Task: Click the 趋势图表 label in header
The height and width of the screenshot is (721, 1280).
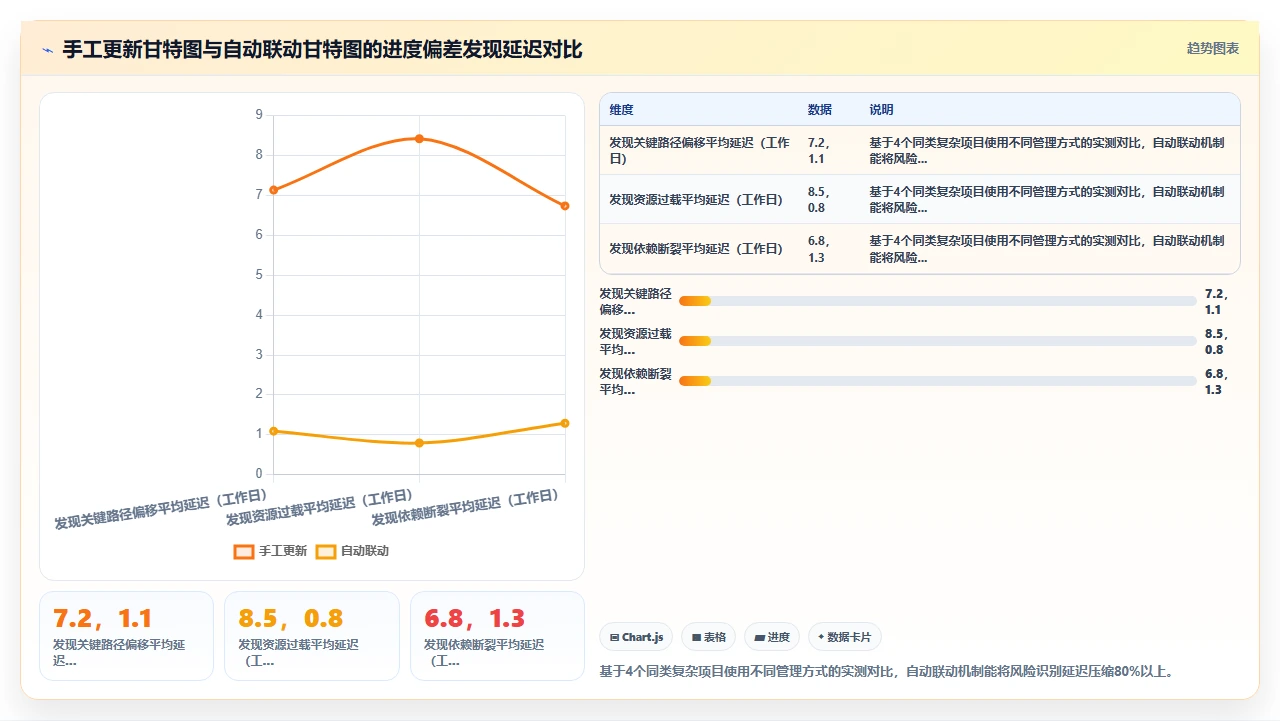Action: (x=1213, y=48)
